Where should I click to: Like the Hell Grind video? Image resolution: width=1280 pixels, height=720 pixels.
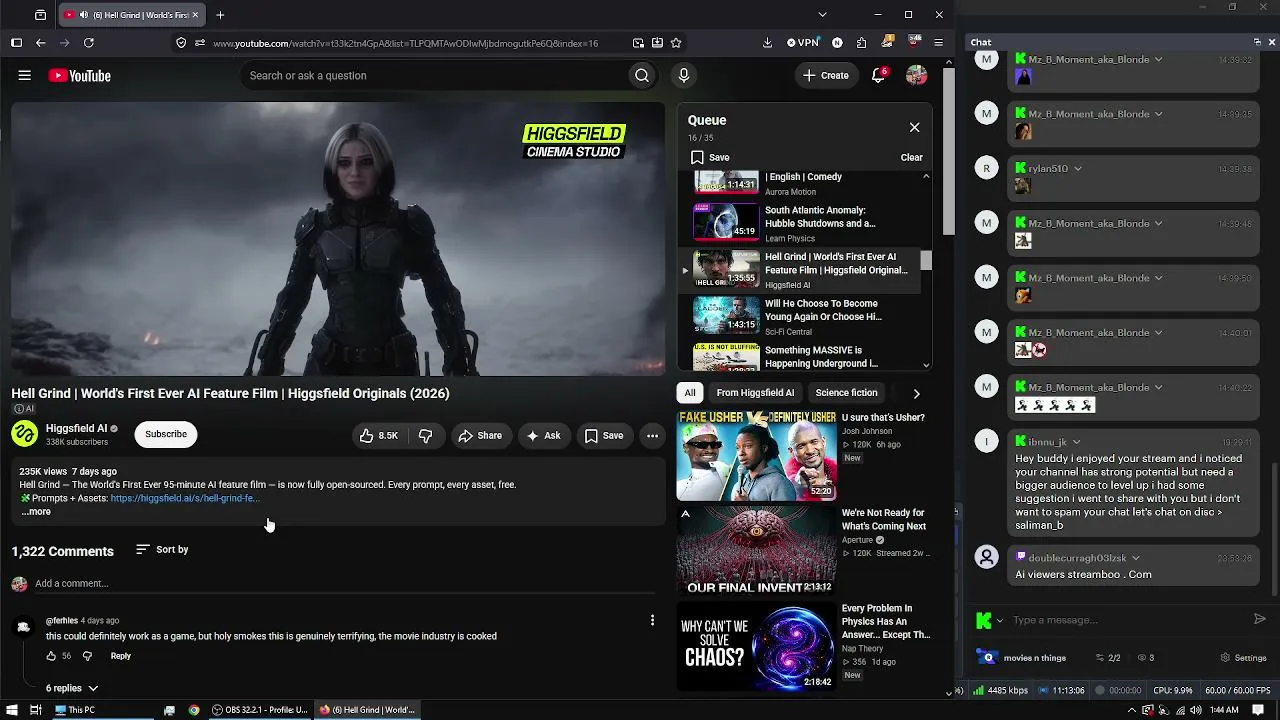pos(379,435)
